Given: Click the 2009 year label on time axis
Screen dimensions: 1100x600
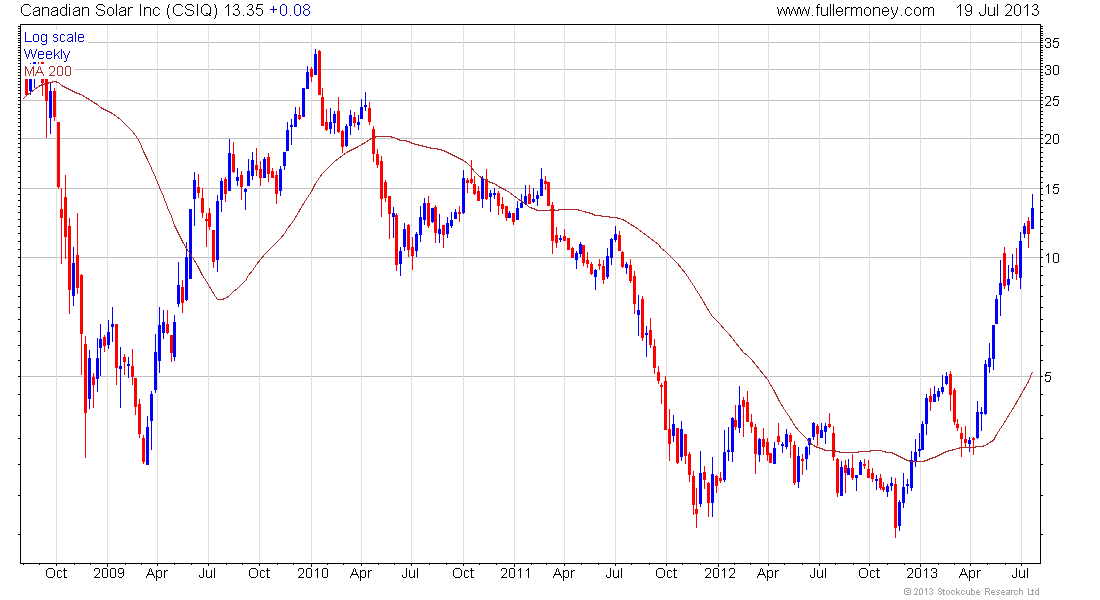Looking at the screenshot, I should [109, 573].
